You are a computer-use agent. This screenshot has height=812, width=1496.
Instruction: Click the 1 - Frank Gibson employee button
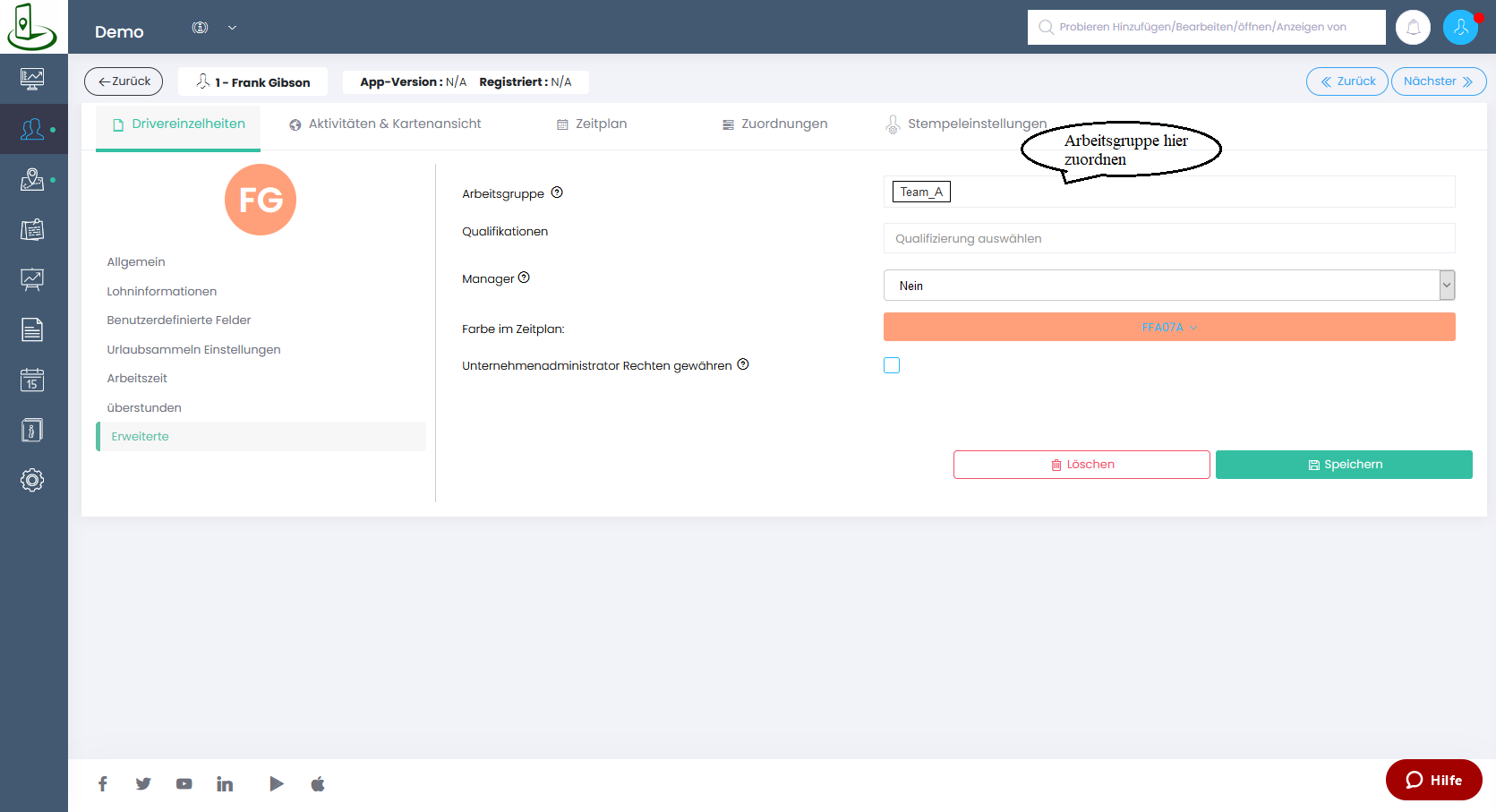252,81
